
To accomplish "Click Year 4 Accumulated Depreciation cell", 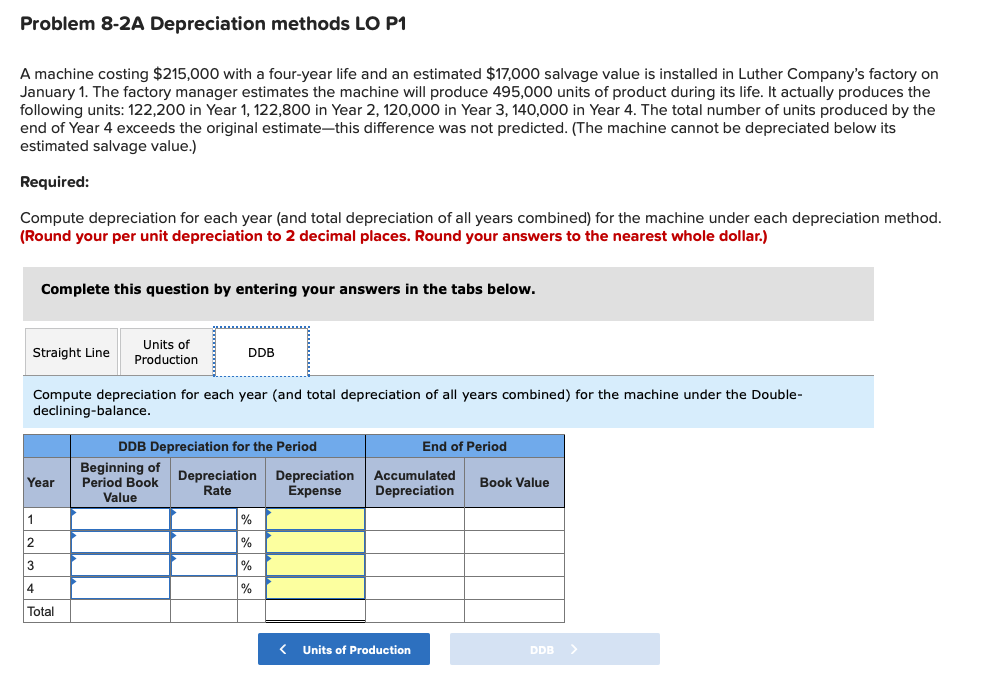I will click(415, 588).
